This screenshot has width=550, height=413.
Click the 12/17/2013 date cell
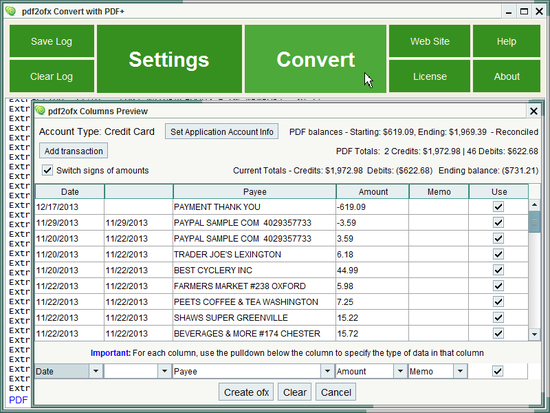click(69, 207)
